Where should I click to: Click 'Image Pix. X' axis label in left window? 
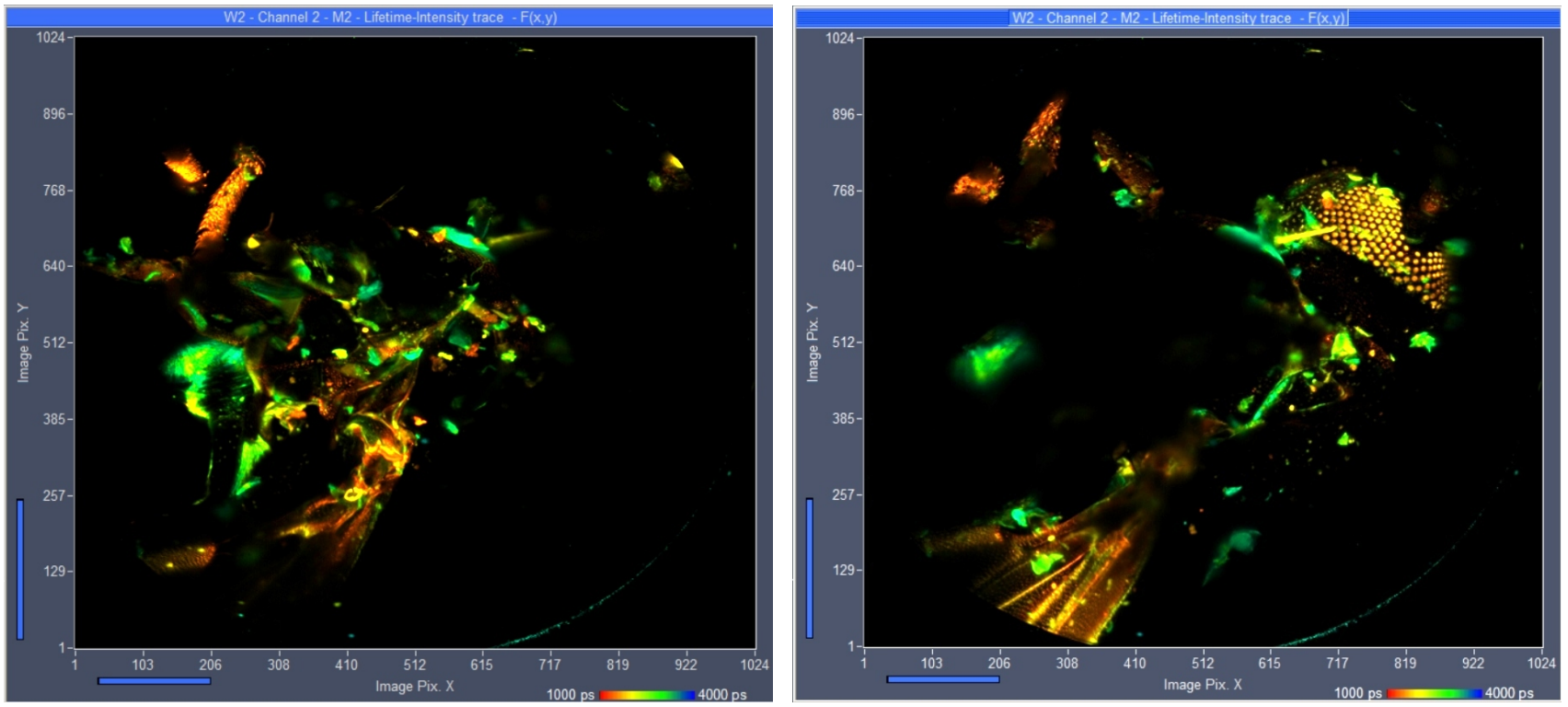click(x=414, y=686)
